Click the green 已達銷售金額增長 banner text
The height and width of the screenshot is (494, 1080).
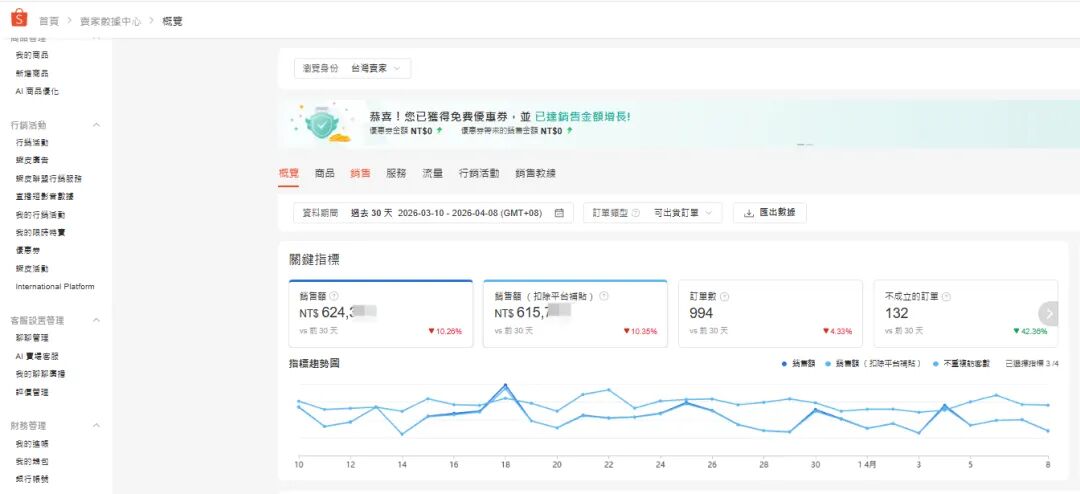click(x=583, y=116)
